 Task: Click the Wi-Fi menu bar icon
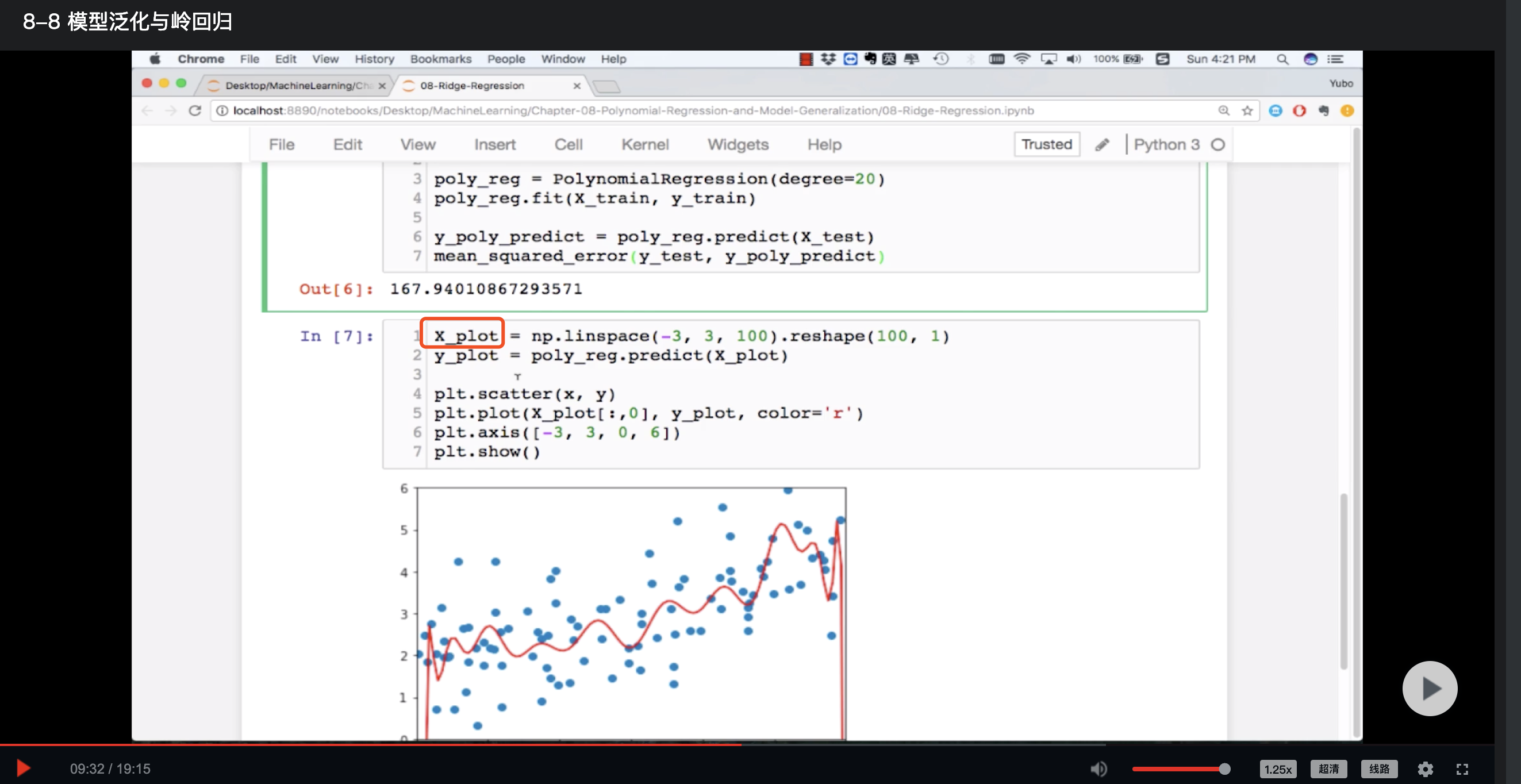[1021, 59]
